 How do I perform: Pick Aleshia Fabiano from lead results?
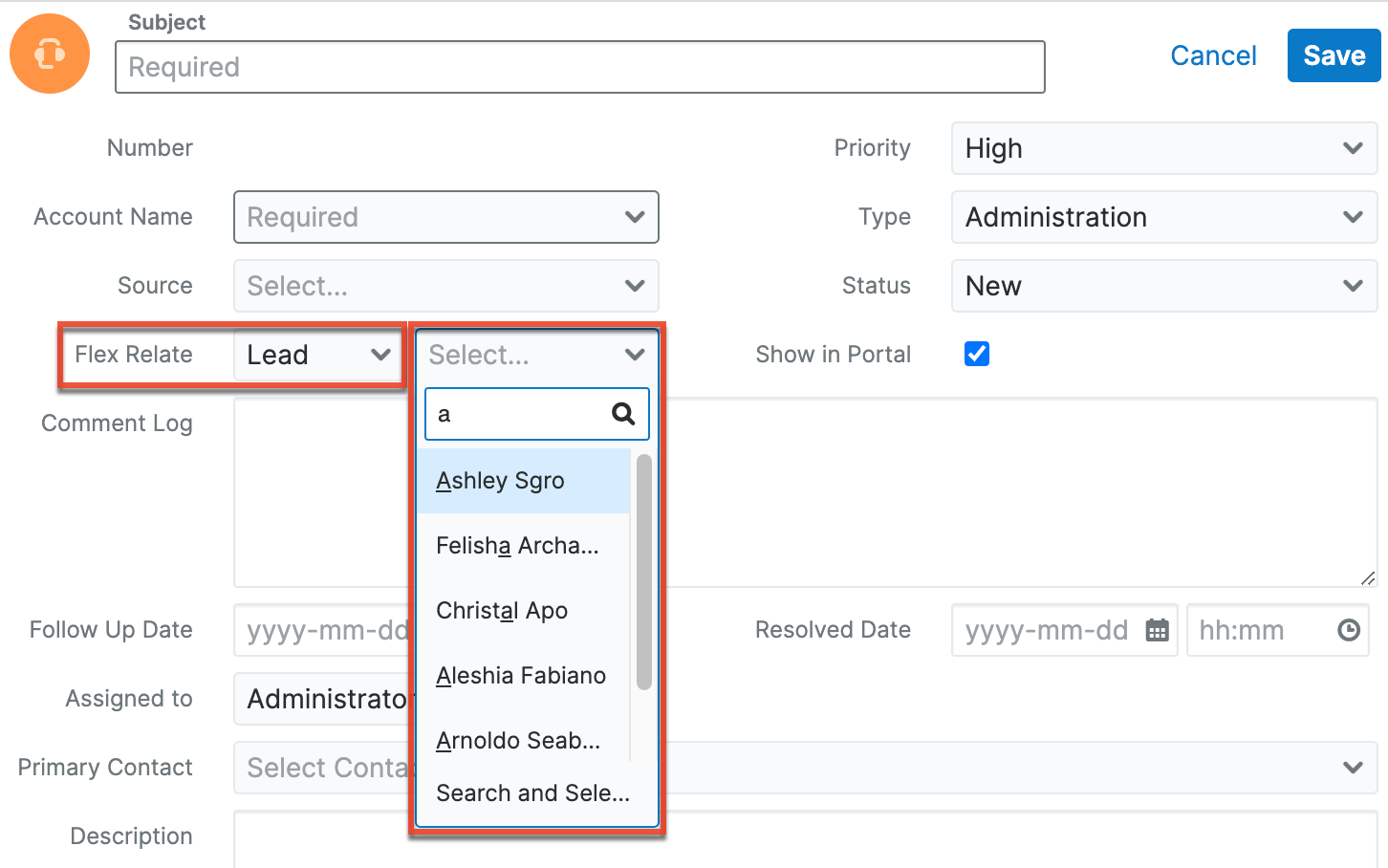[521, 676]
